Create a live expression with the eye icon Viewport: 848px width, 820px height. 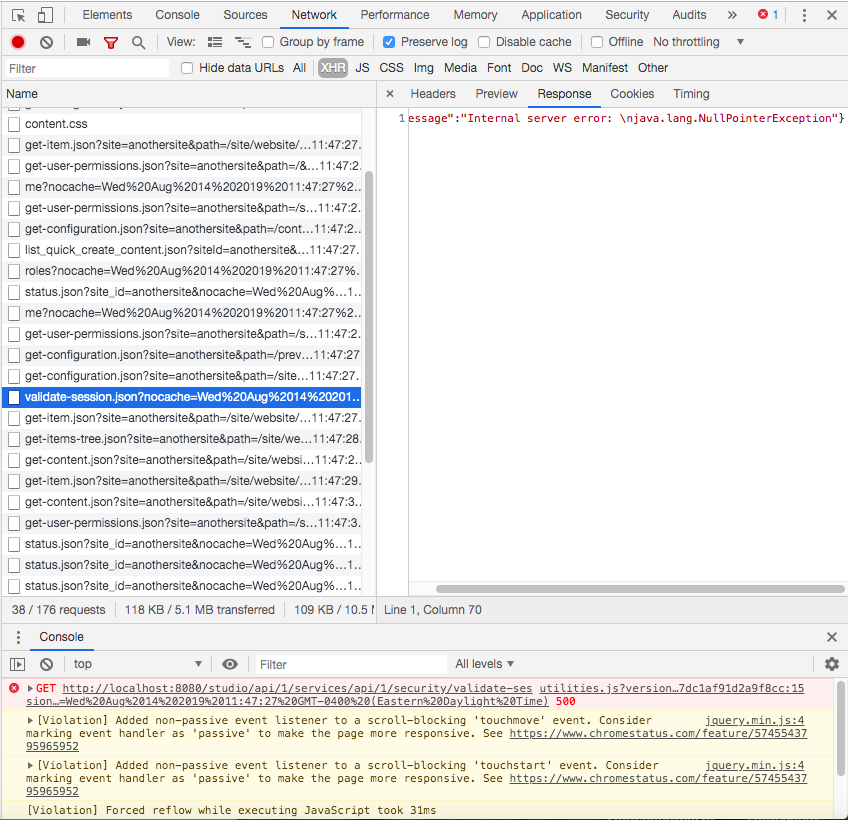[229, 663]
